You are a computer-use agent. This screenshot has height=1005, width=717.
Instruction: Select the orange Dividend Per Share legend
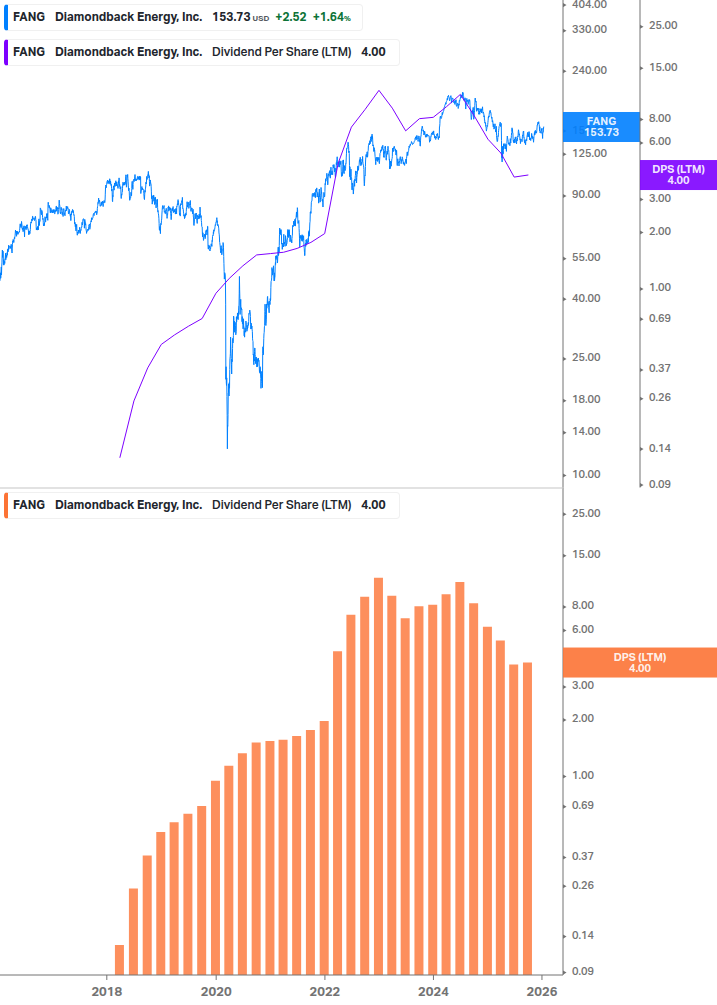point(200,505)
